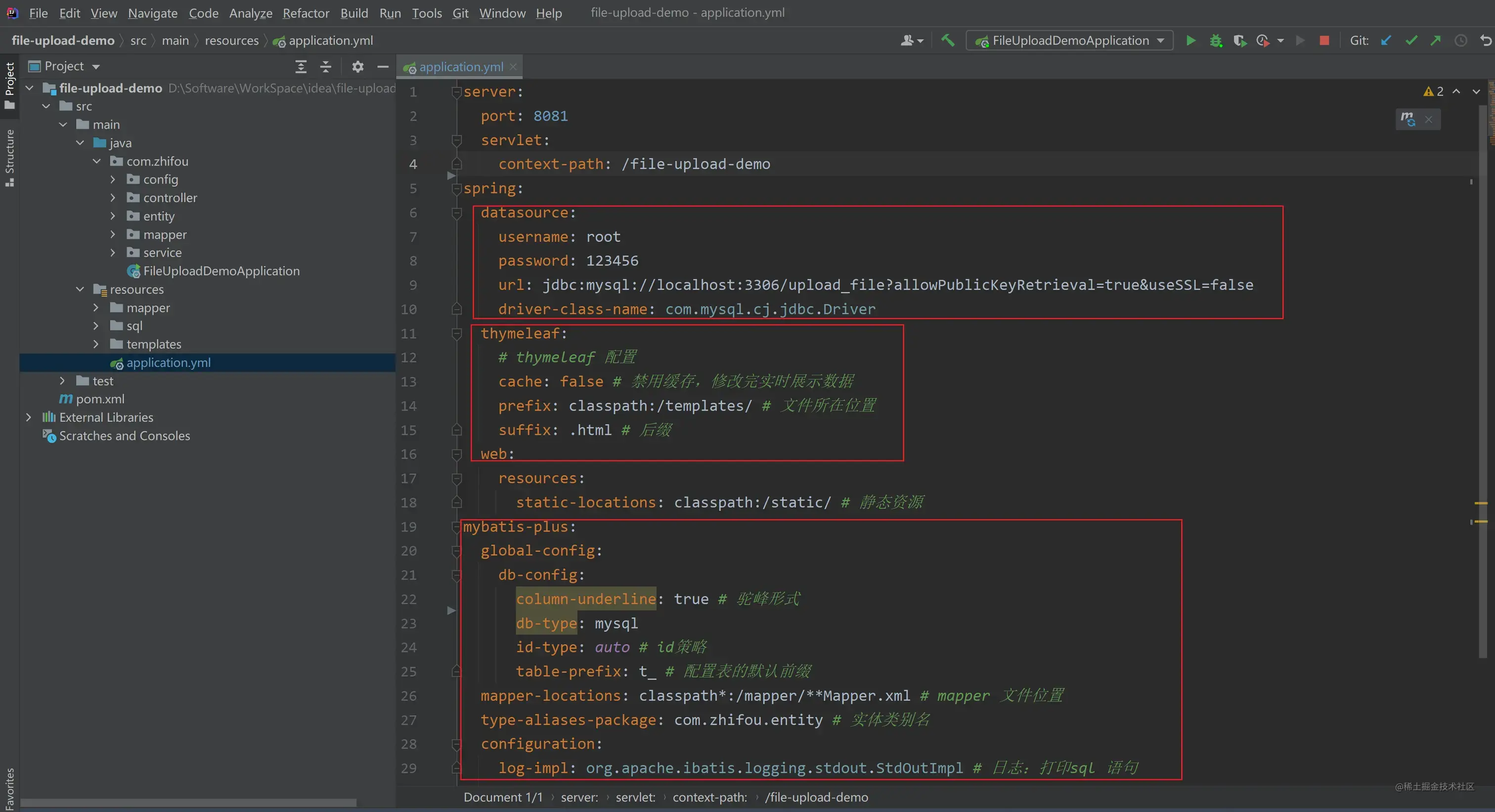
Task: Open the Refactor menu
Action: click(x=306, y=13)
